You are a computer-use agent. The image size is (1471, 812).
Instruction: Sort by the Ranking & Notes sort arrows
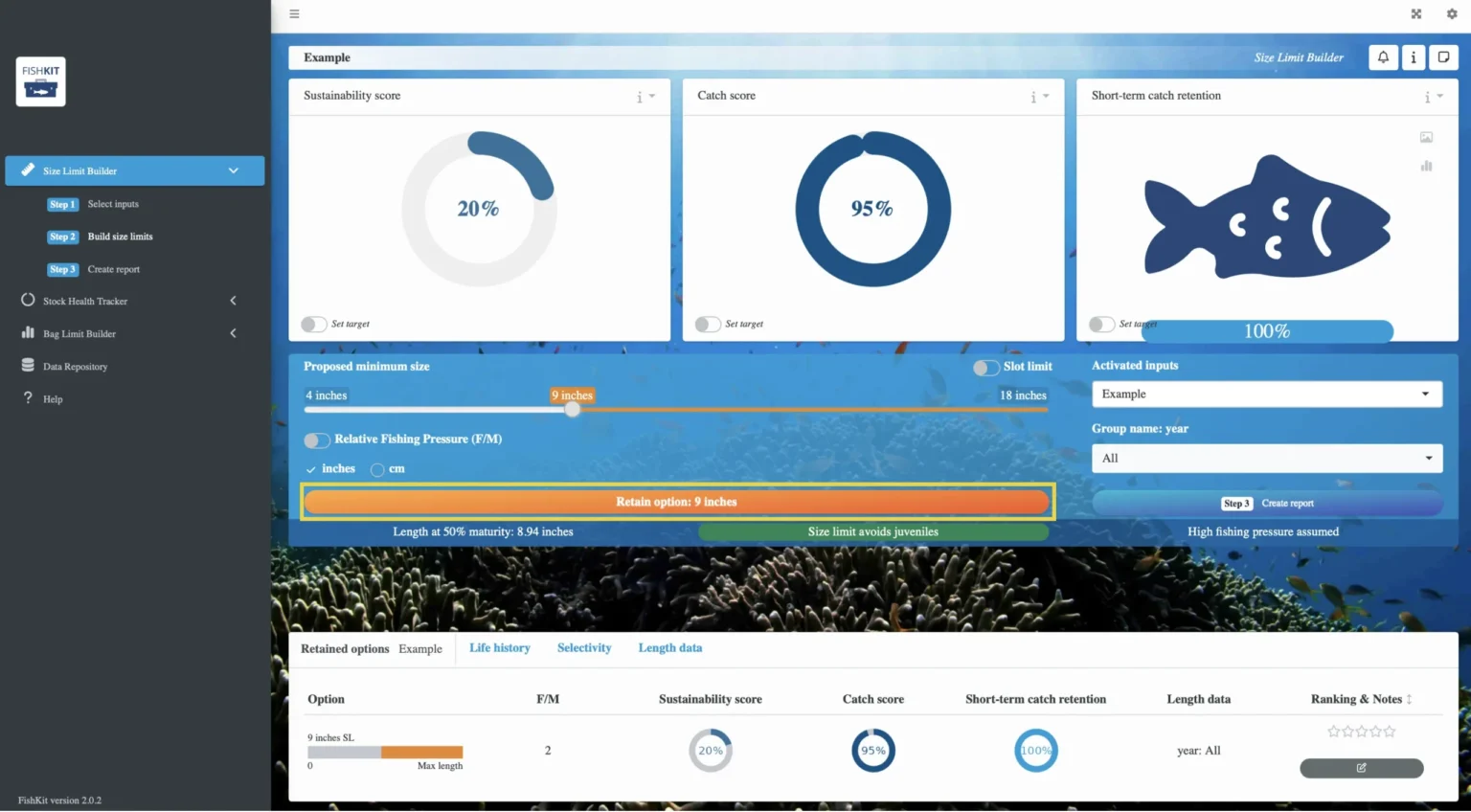(x=1409, y=699)
